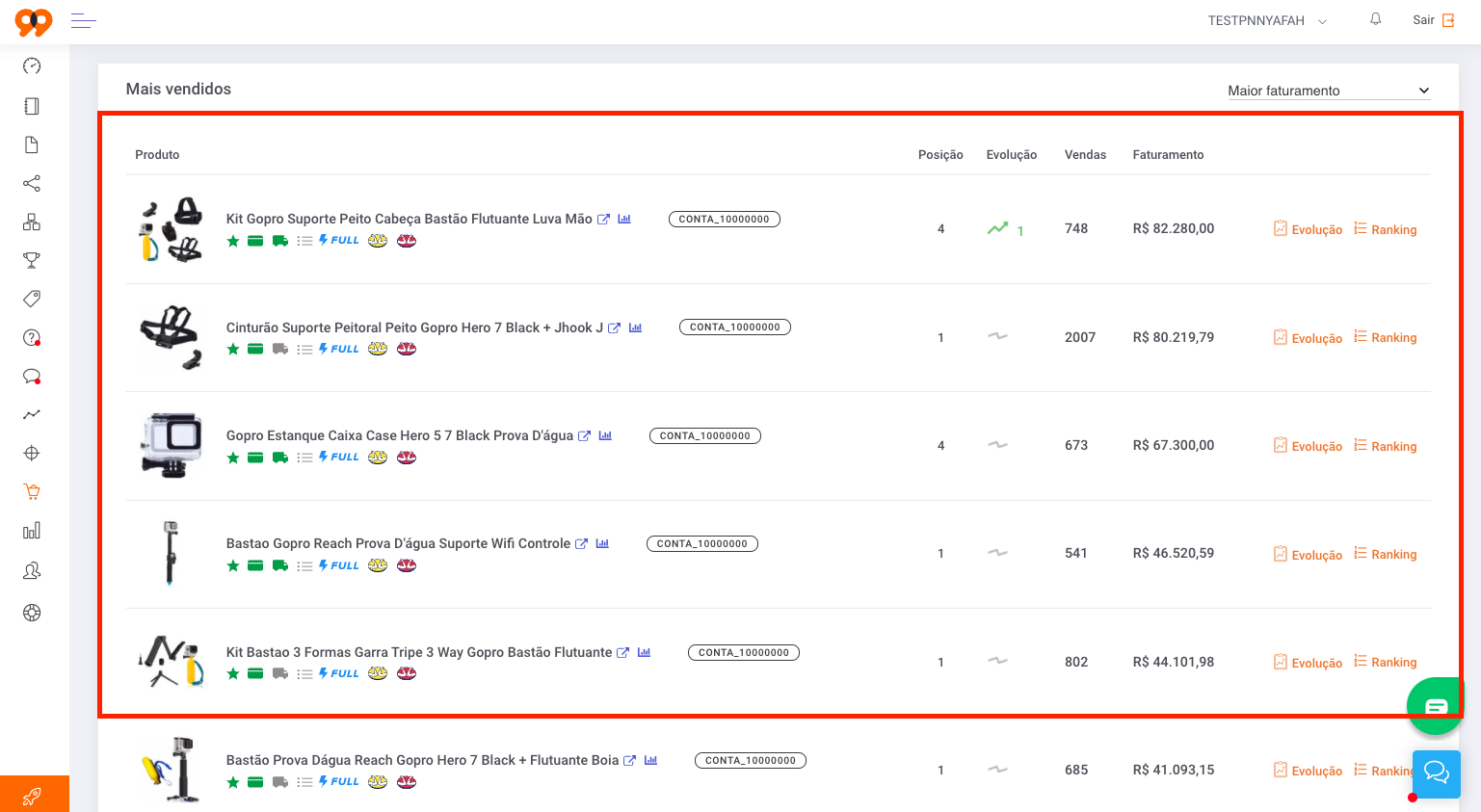Open Evolução for Kit Gopro Suporte Peito
This screenshot has width=1481, height=812.
[1308, 229]
